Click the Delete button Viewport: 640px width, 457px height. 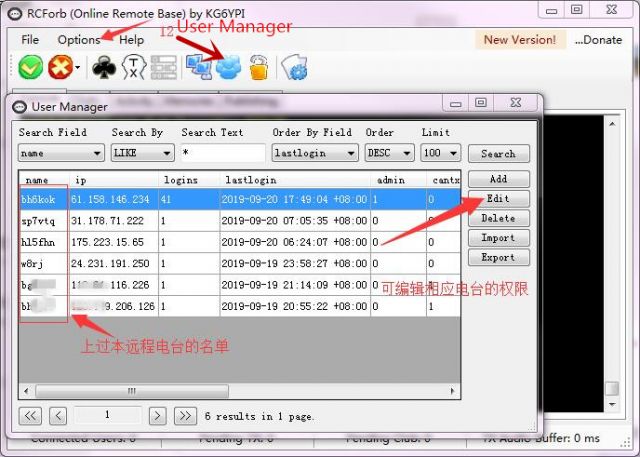pyautogui.click(x=499, y=218)
